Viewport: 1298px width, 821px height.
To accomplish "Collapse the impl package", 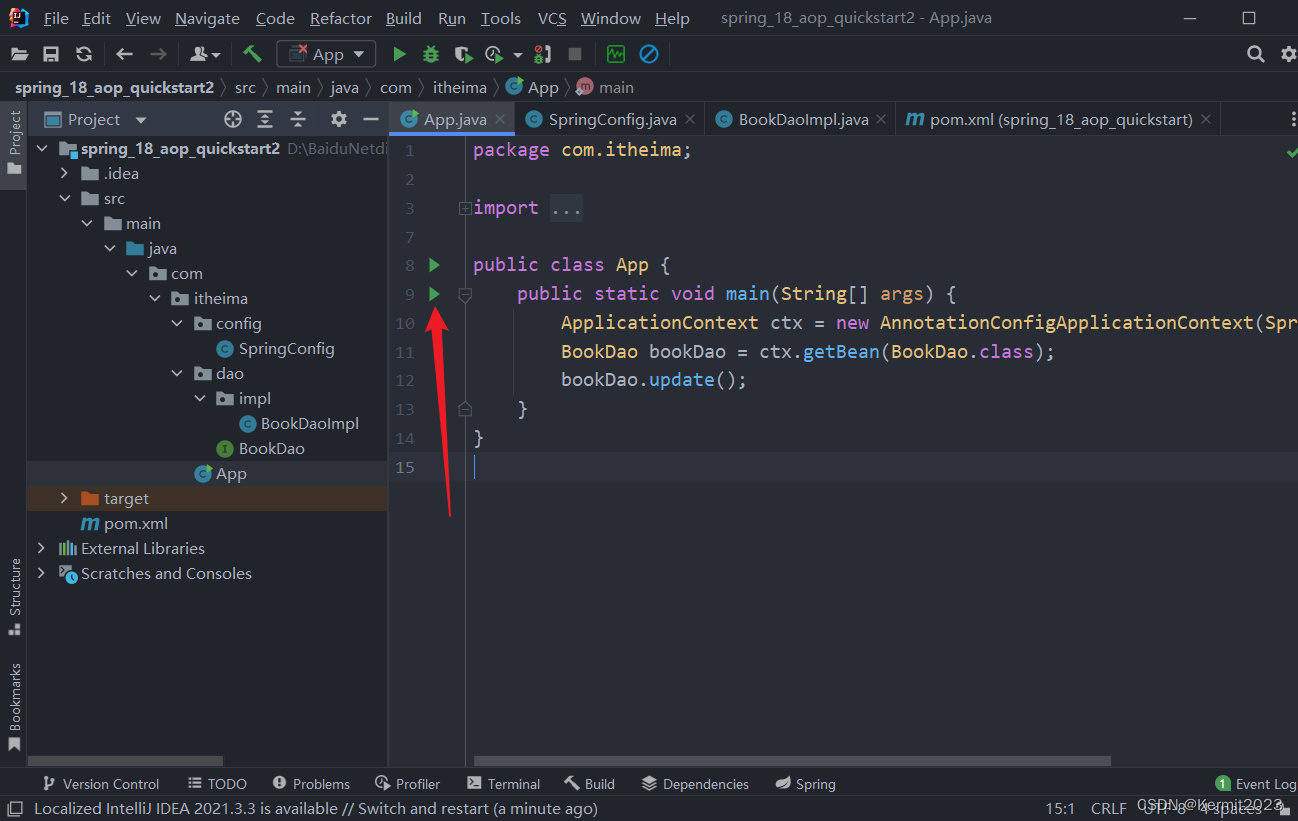I will point(200,398).
